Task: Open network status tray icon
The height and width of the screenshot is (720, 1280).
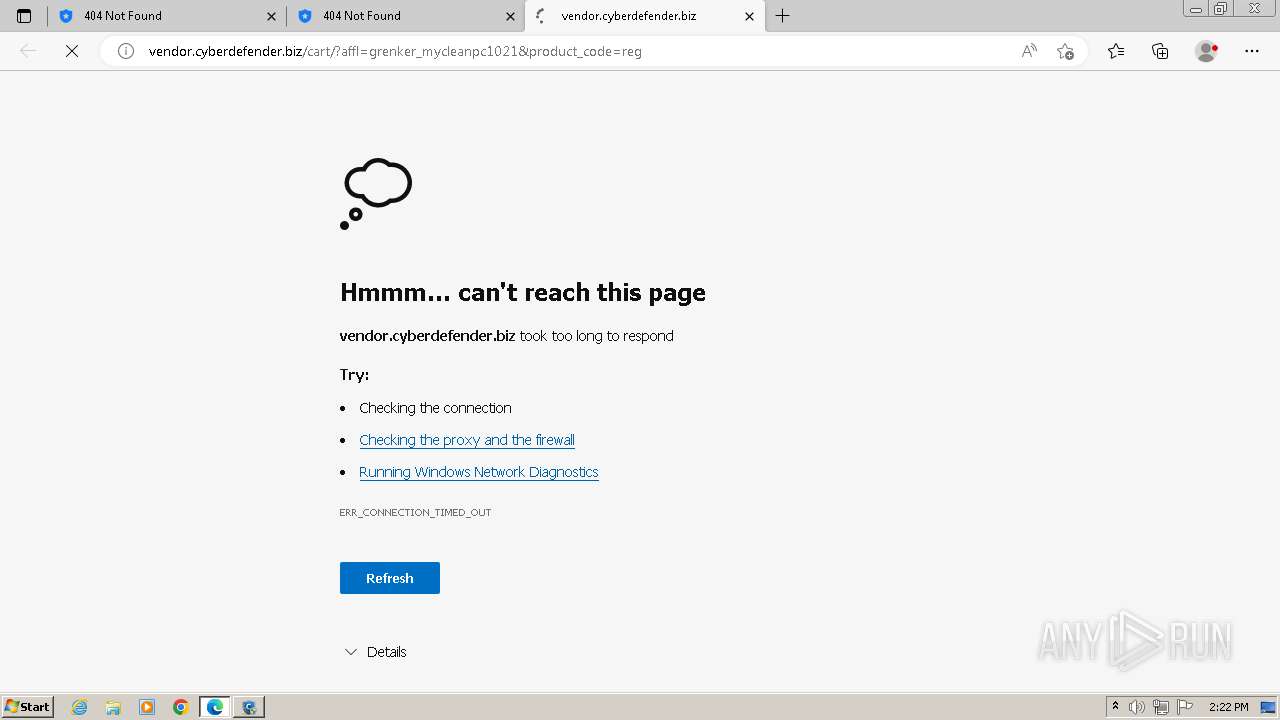Action: pyautogui.click(x=1161, y=707)
